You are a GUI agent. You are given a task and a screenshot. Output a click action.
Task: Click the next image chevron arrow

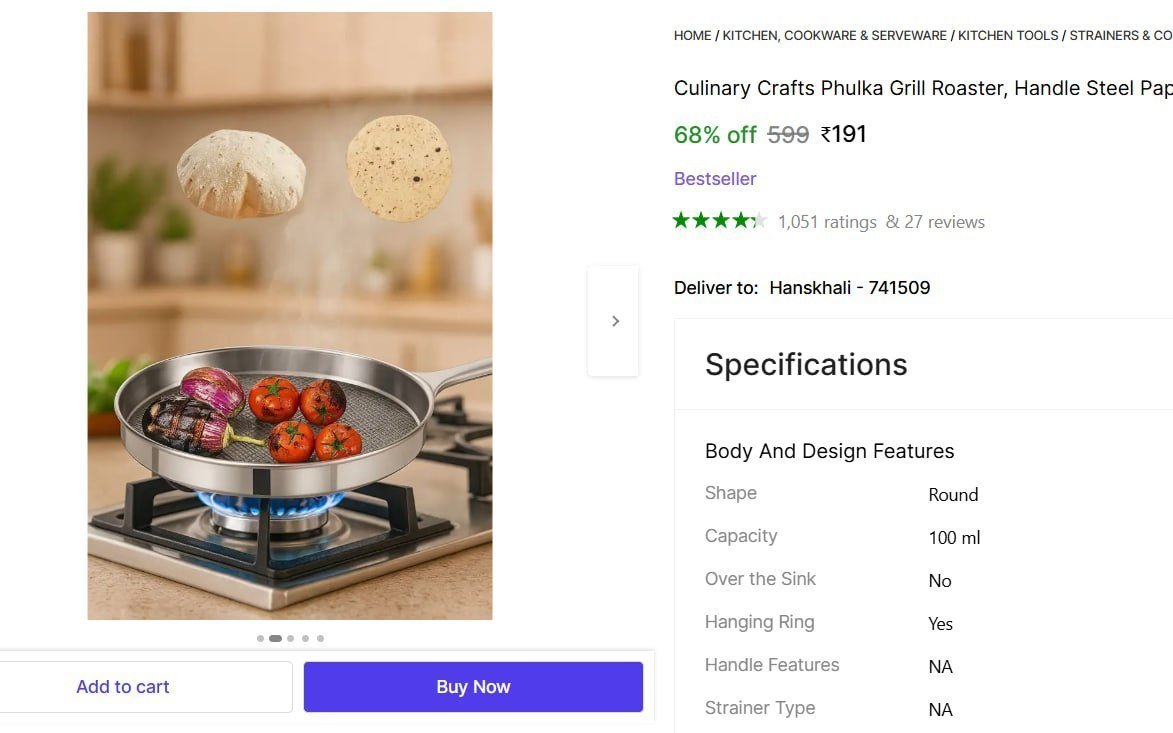(x=614, y=321)
